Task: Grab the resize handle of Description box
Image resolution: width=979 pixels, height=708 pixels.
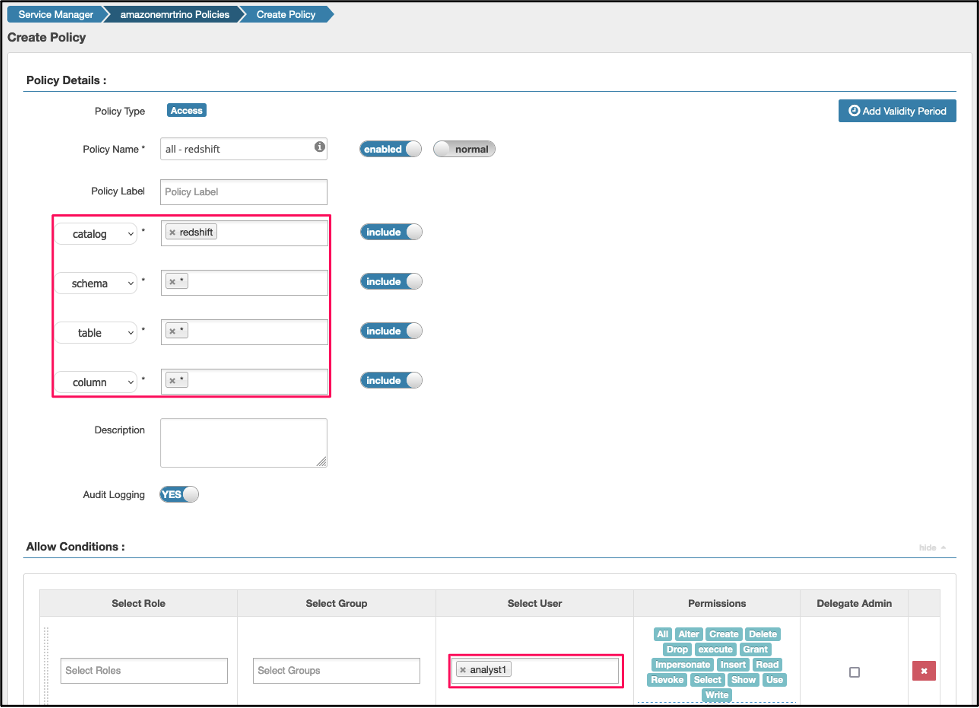Action: coord(322,461)
